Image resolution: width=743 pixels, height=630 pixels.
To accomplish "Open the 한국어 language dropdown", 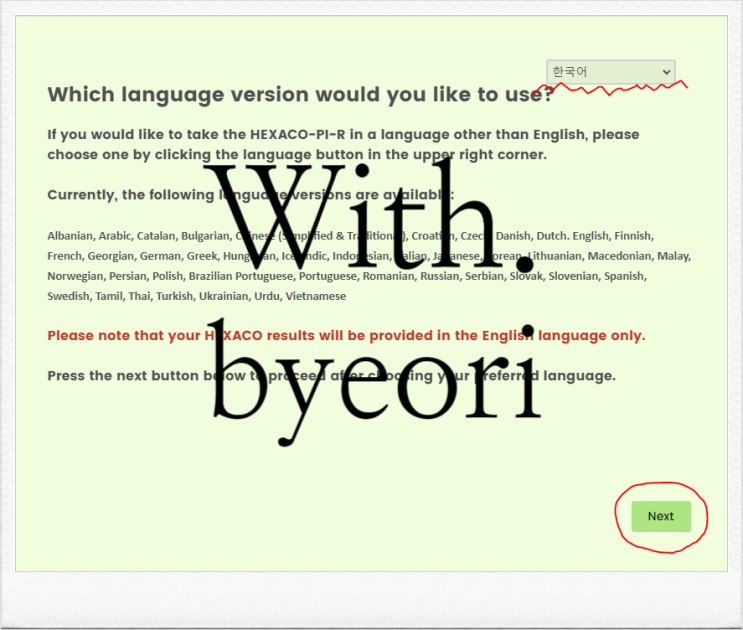I will (x=611, y=72).
